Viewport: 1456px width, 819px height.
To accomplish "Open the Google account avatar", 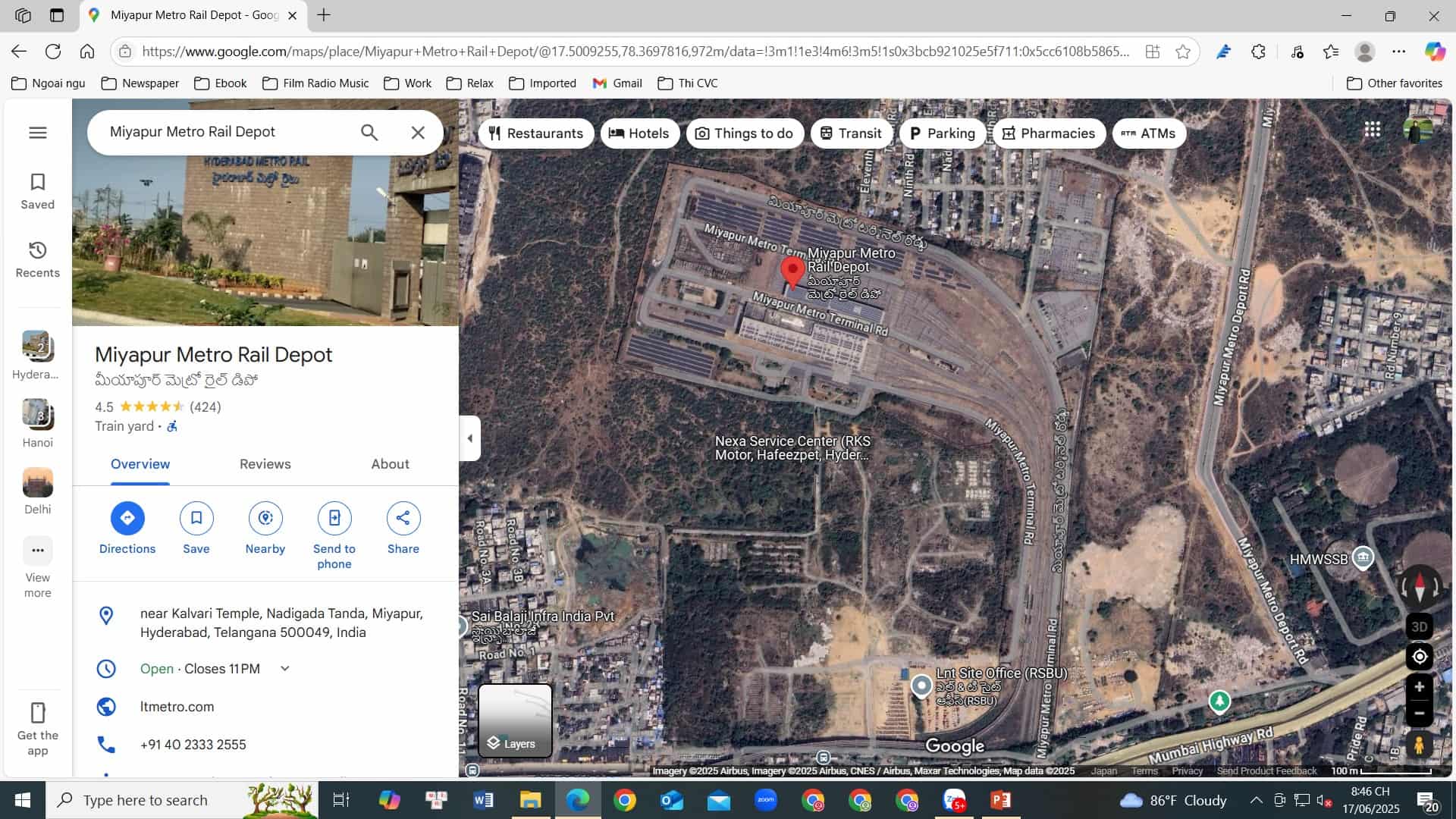I will 1418,130.
